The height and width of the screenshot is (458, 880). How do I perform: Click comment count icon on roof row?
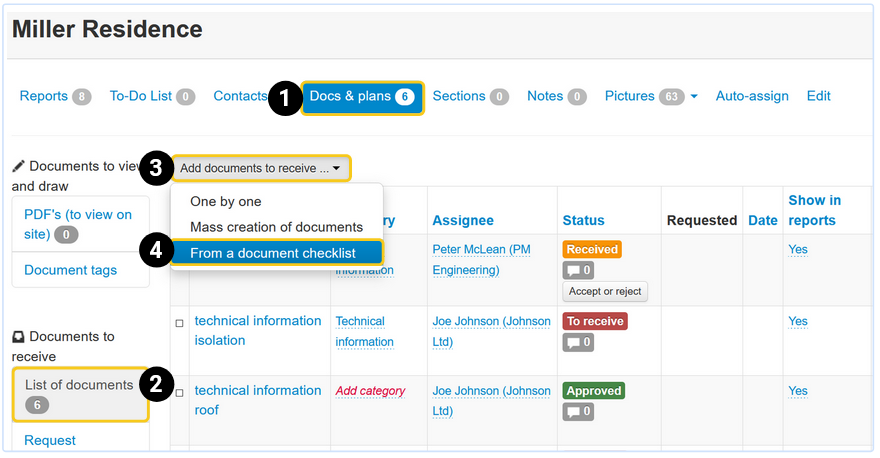(x=579, y=412)
